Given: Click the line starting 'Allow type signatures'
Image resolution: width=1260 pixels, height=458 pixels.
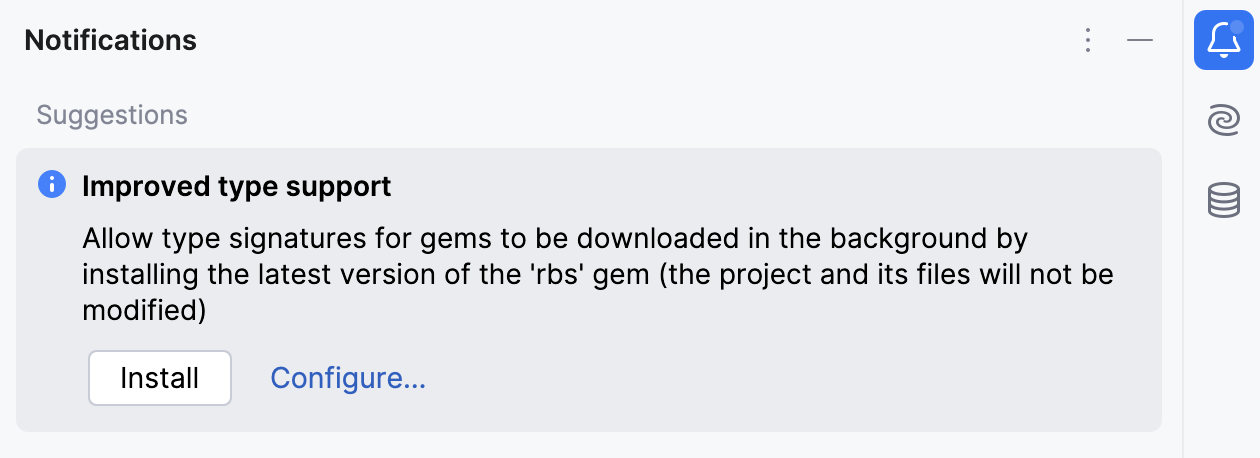Looking at the screenshot, I should coord(554,240).
